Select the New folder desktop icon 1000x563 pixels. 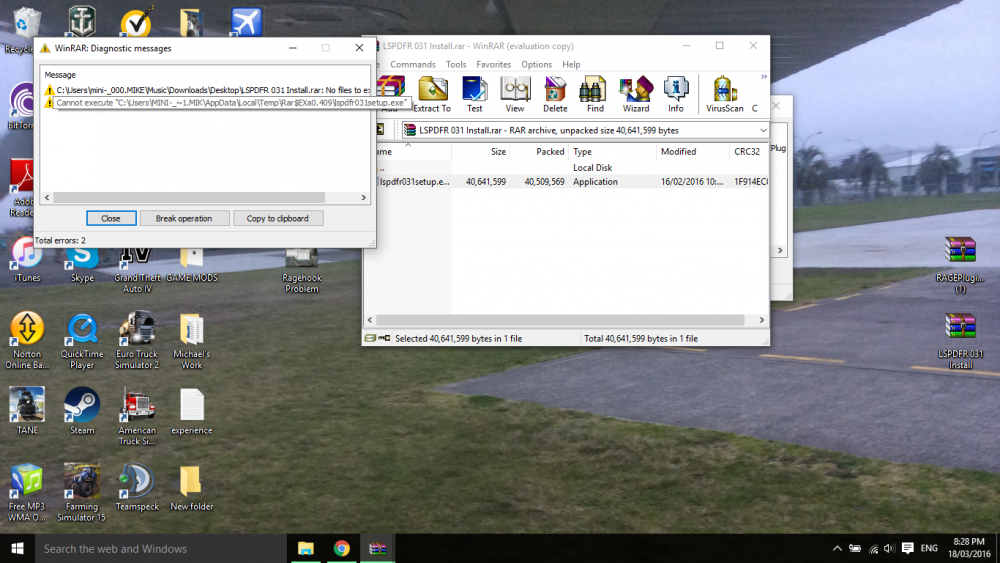click(191, 488)
